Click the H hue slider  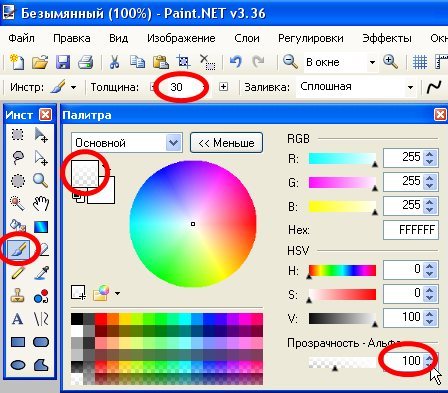(x=342, y=271)
